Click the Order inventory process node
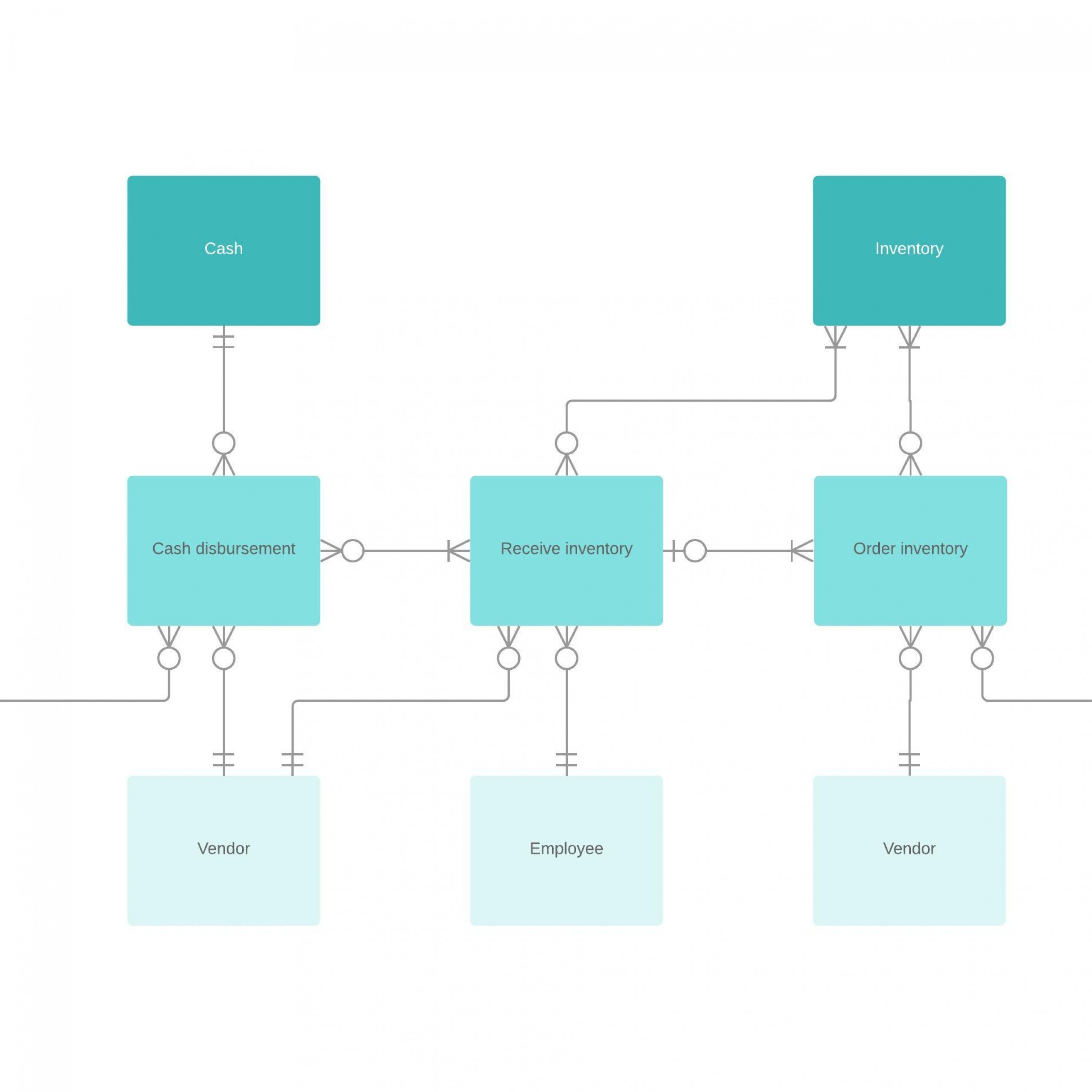The width and height of the screenshot is (1092, 1092). [910, 549]
